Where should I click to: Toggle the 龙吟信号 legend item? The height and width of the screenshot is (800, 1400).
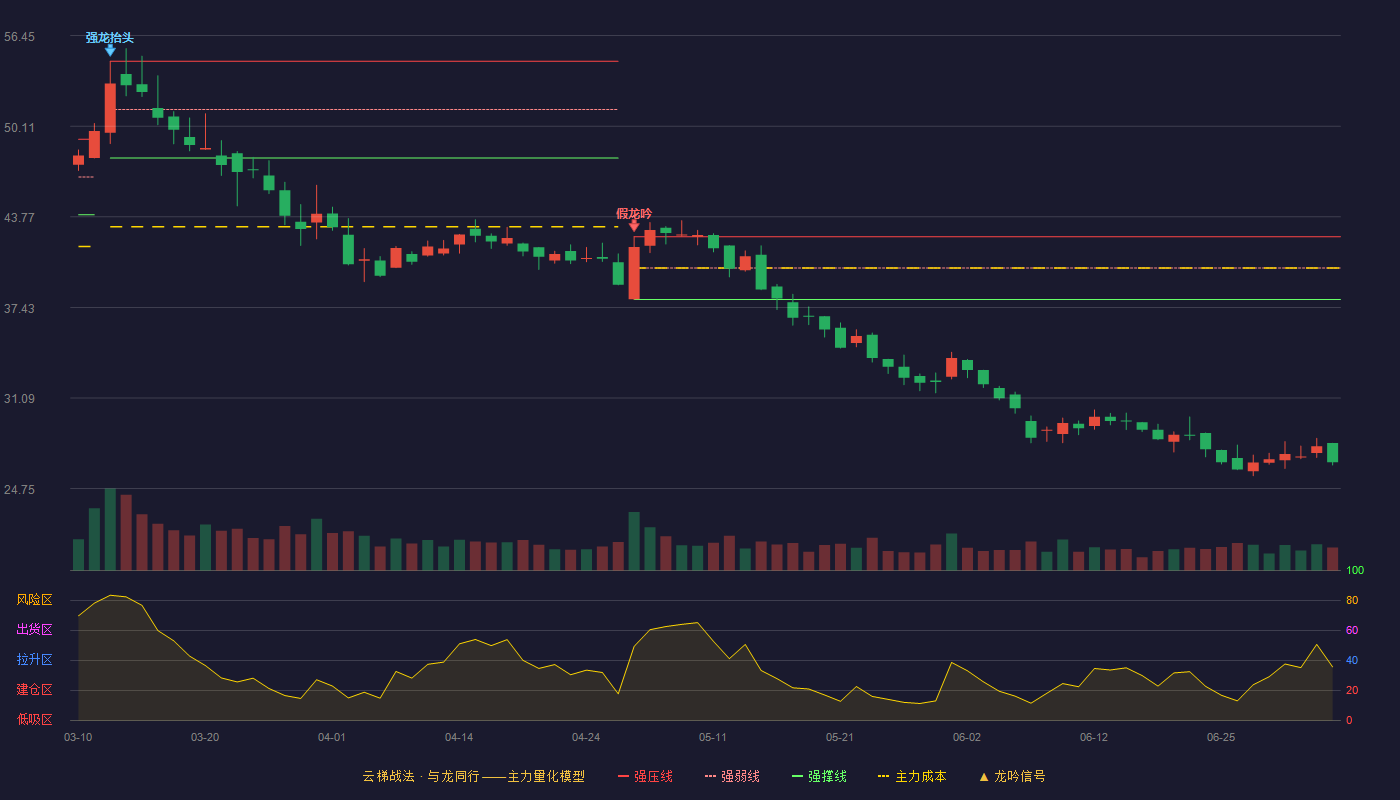[1012, 776]
